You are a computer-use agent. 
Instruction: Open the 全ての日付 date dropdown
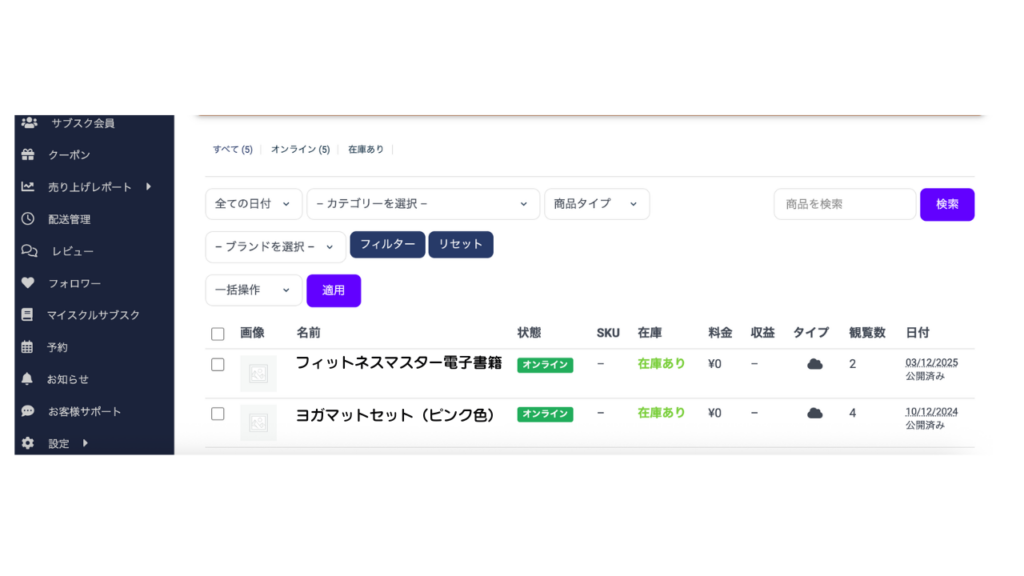pyautogui.click(x=253, y=204)
